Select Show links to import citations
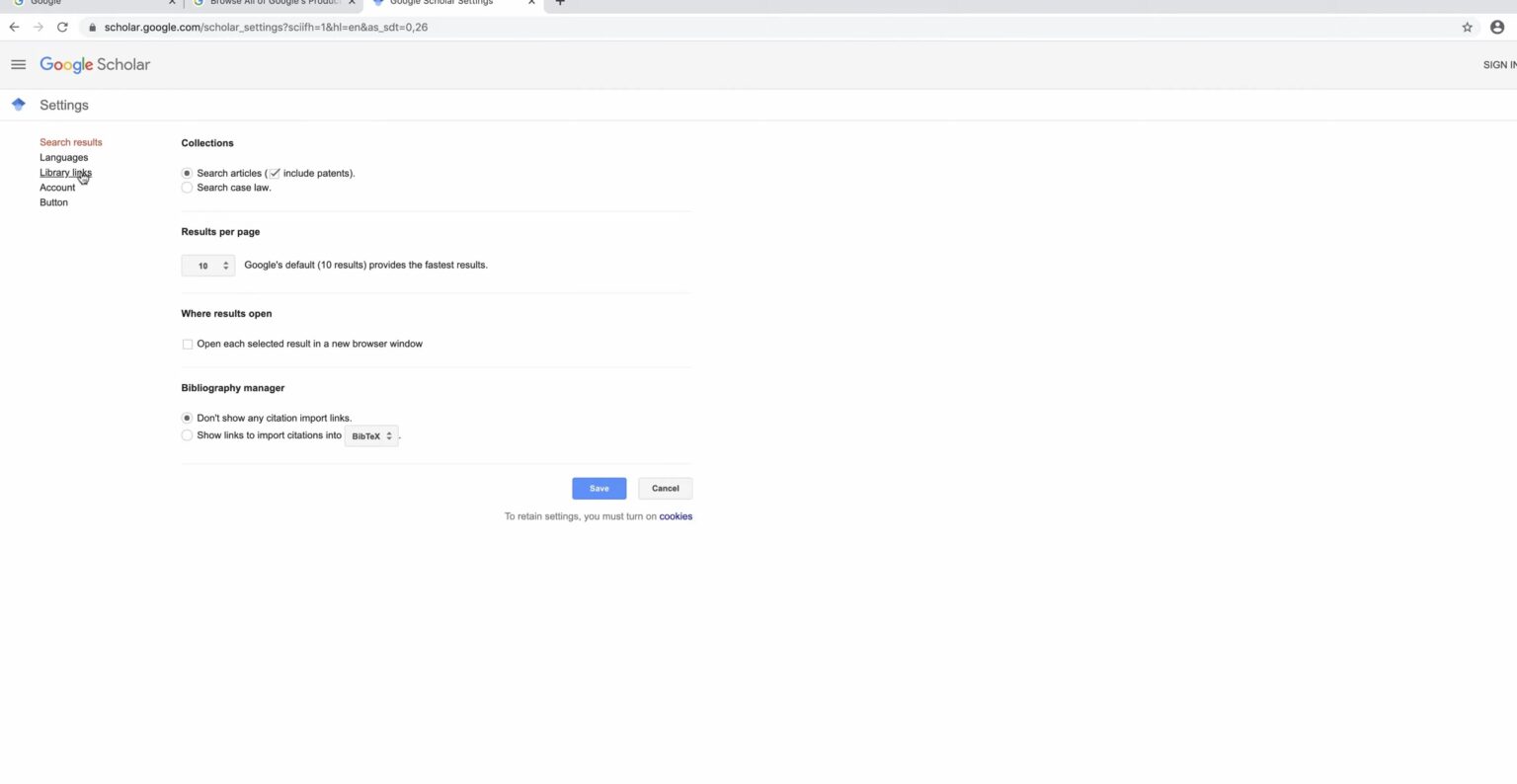Screen dimensions: 1517x784 coord(187,435)
